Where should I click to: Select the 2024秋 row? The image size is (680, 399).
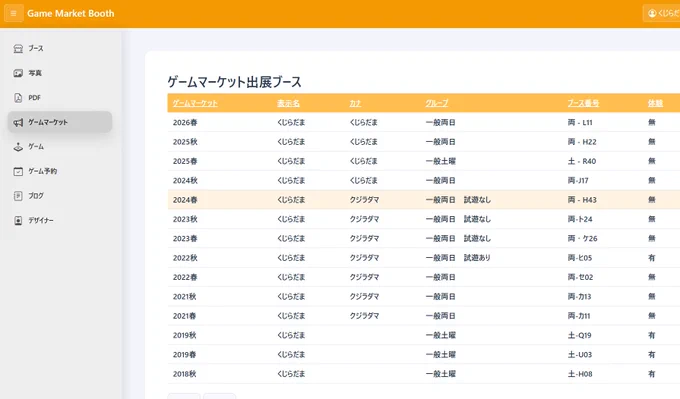424,180
